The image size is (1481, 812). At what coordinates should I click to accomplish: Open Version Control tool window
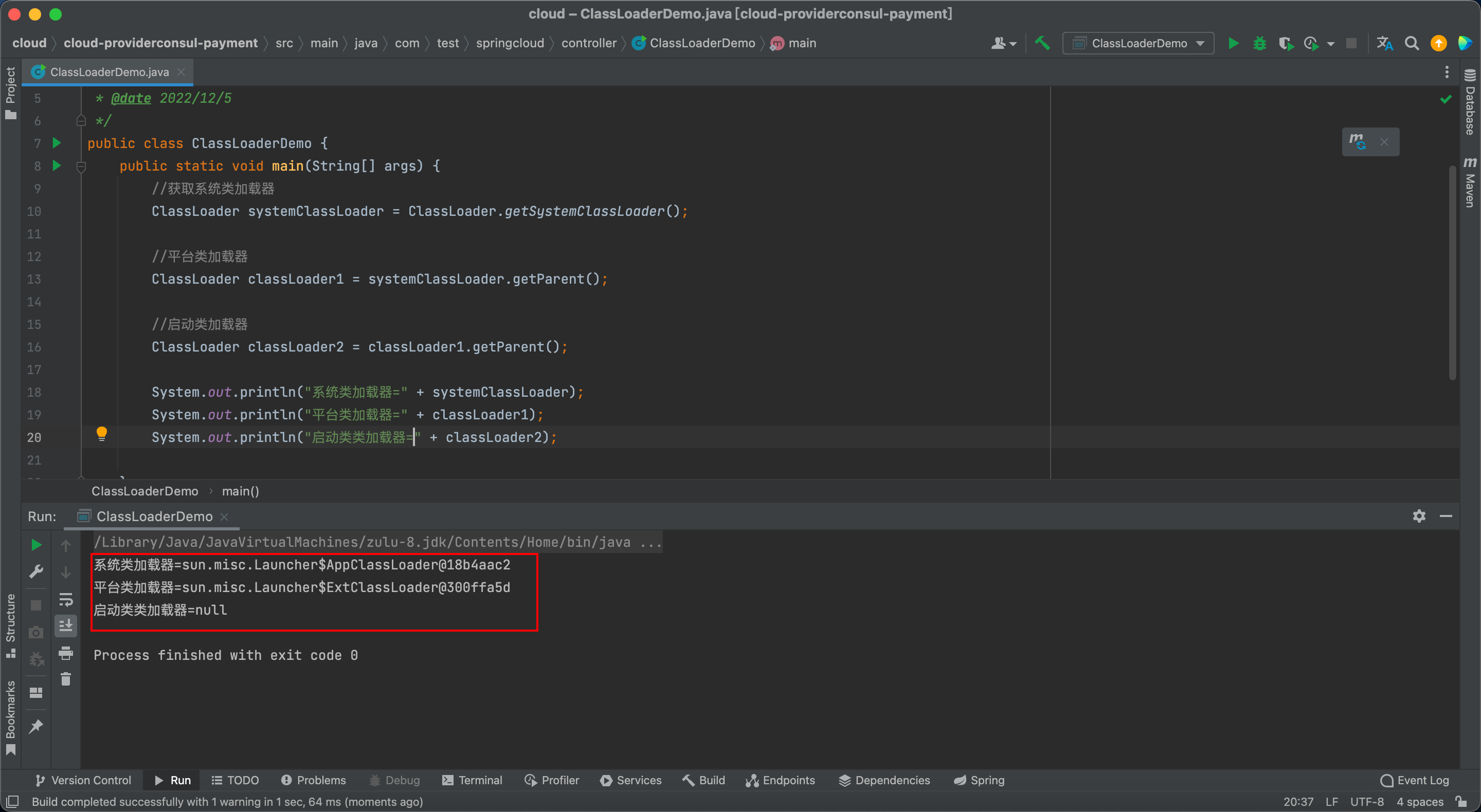coord(83,780)
